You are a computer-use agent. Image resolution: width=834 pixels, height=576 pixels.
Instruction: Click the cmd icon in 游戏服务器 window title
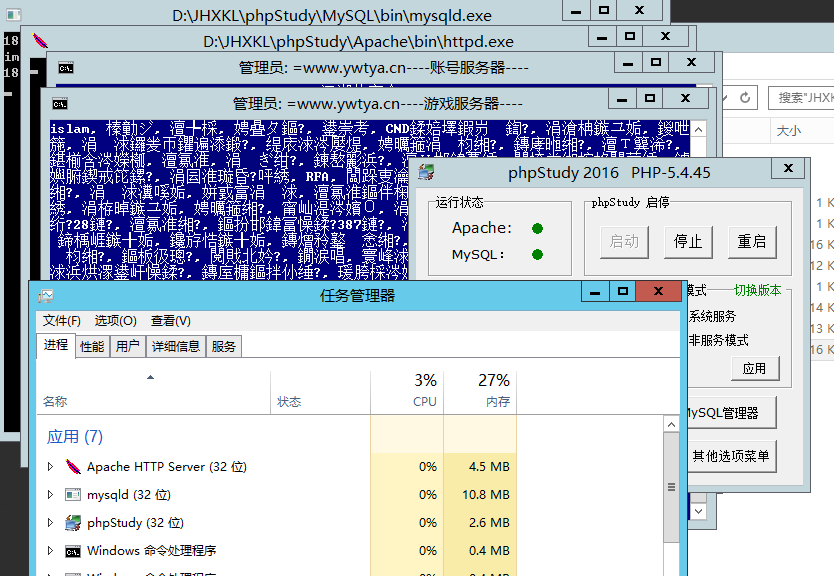coord(60,104)
